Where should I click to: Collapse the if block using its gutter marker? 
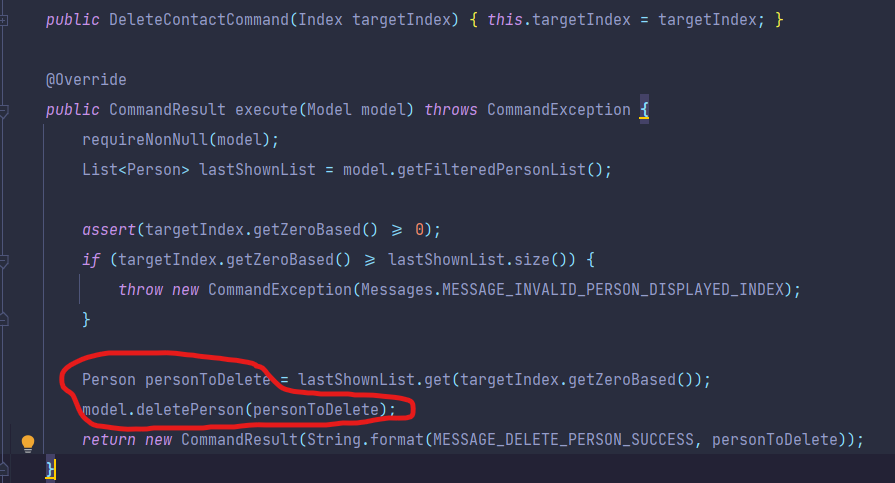point(3,261)
